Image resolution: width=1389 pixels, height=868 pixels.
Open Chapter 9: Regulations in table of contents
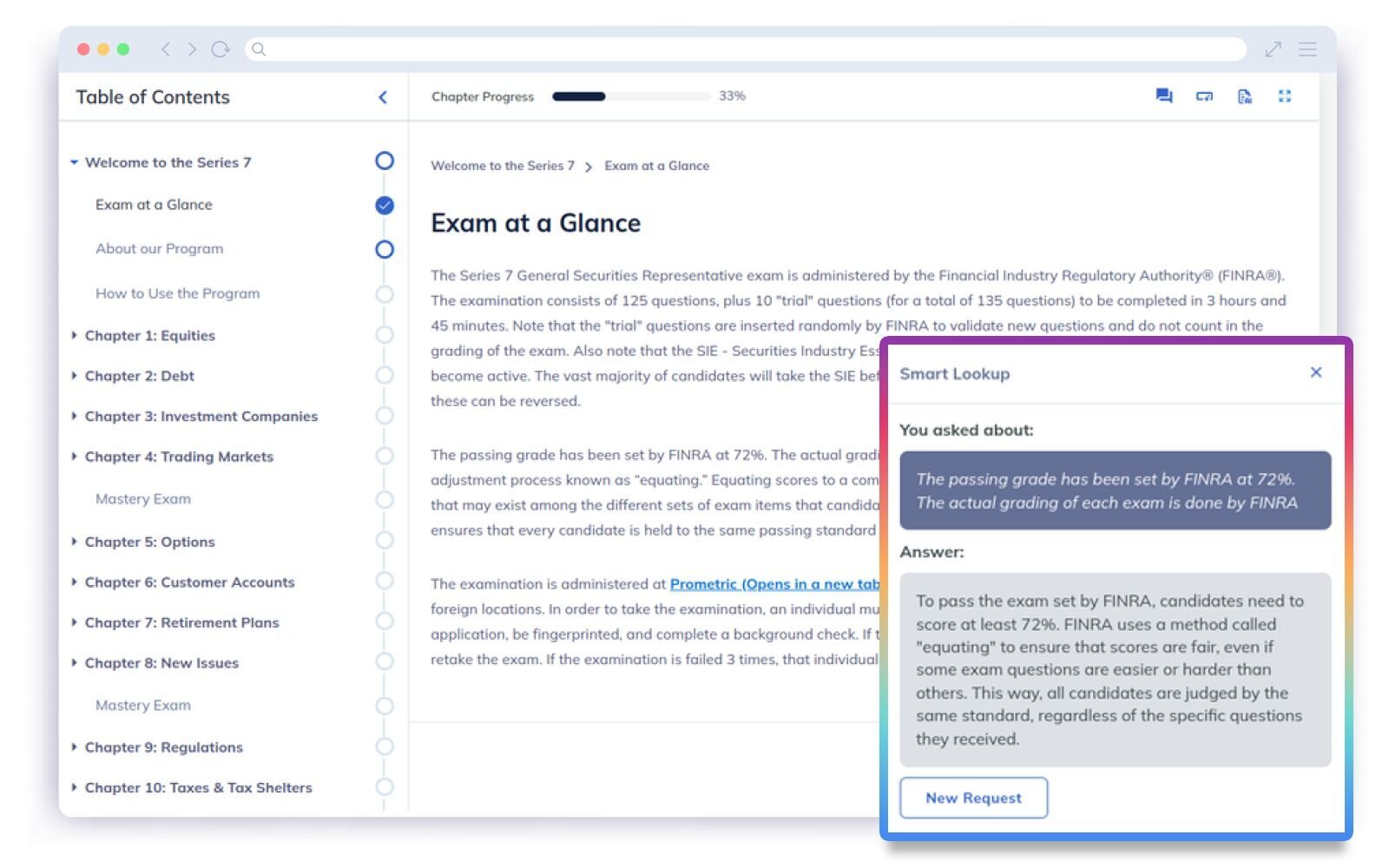(163, 747)
